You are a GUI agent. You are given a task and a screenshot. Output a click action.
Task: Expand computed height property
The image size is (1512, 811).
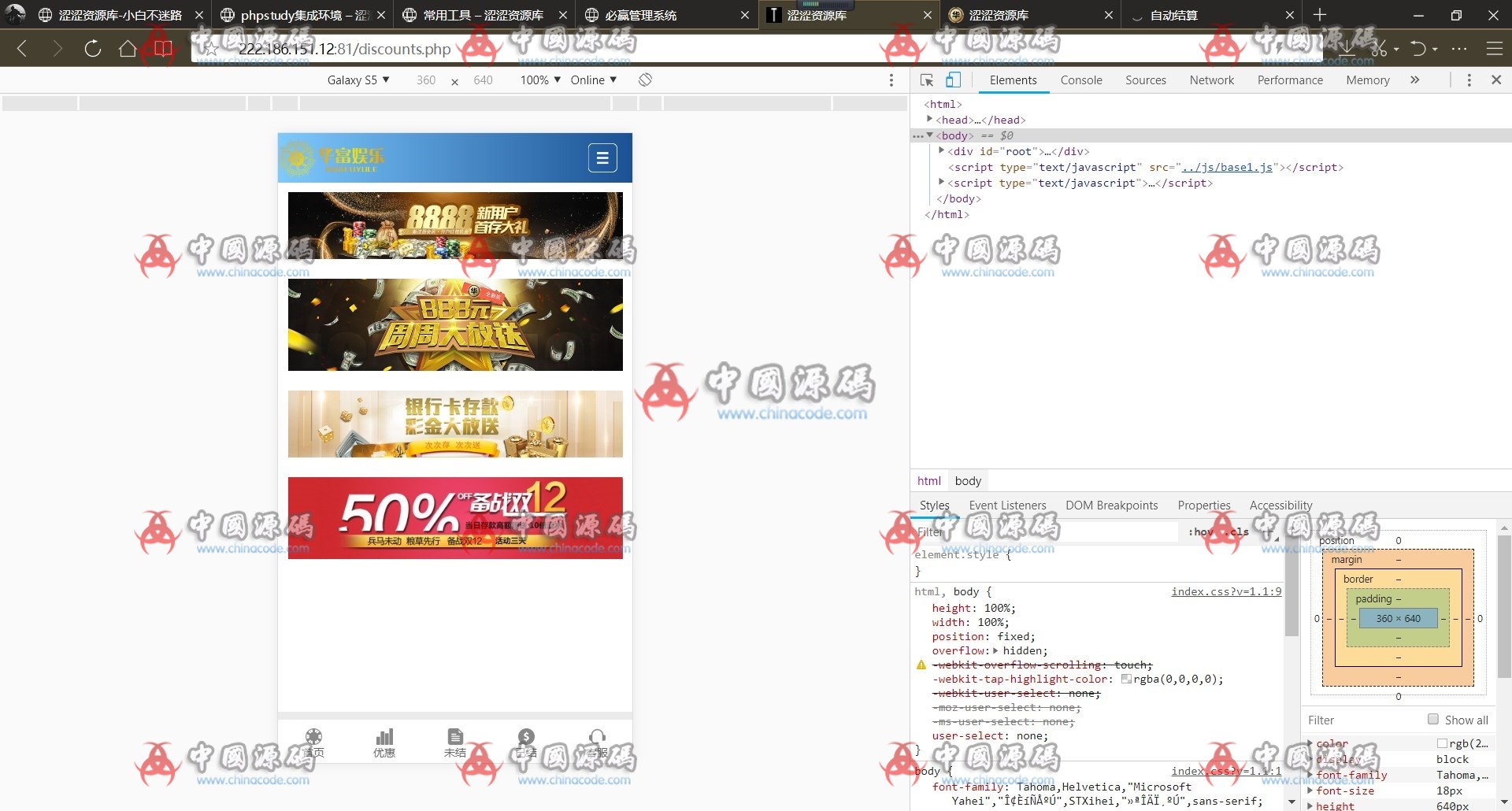(1310, 805)
